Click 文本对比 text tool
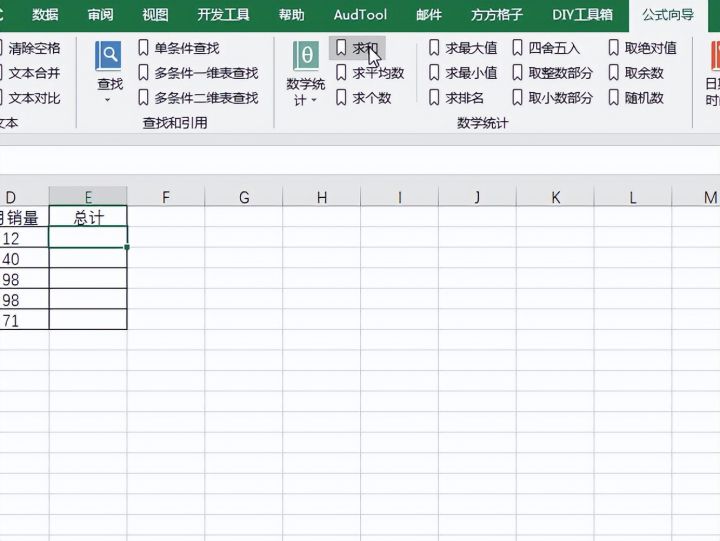Screen dimensions: 720x541 (29, 97)
